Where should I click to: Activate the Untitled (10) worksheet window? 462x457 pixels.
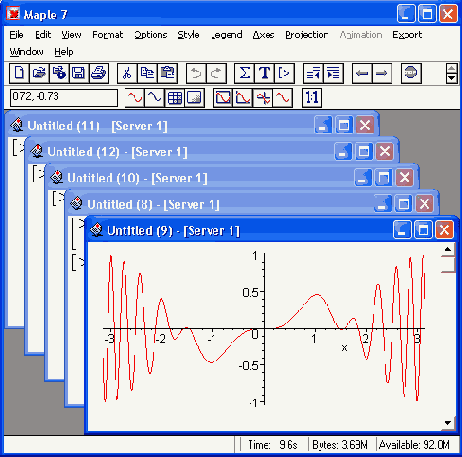point(137,178)
